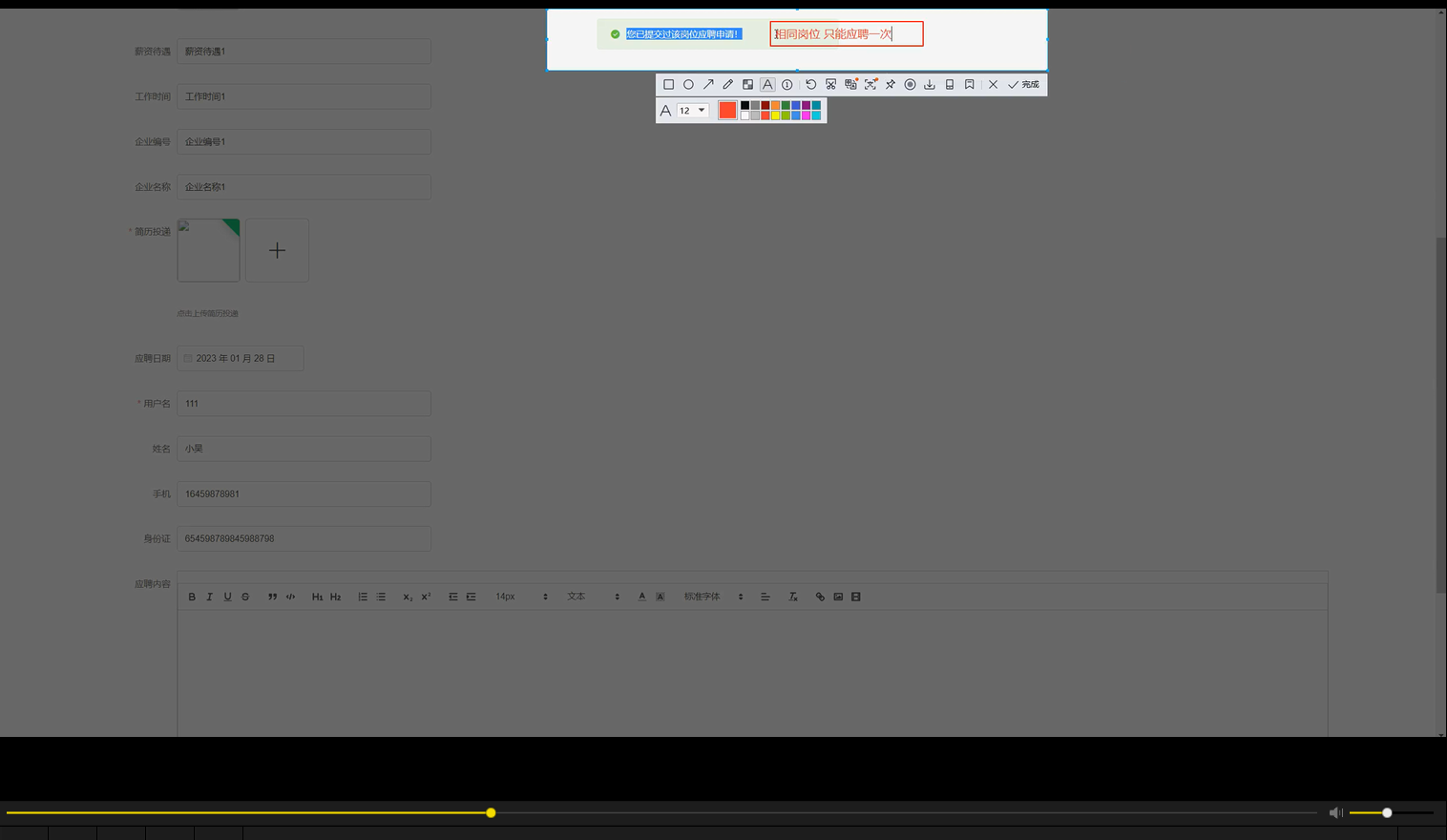Click the screenshot translate tool icon
1447x840 pixels.
pyautogui.click(x=850, y=85)
